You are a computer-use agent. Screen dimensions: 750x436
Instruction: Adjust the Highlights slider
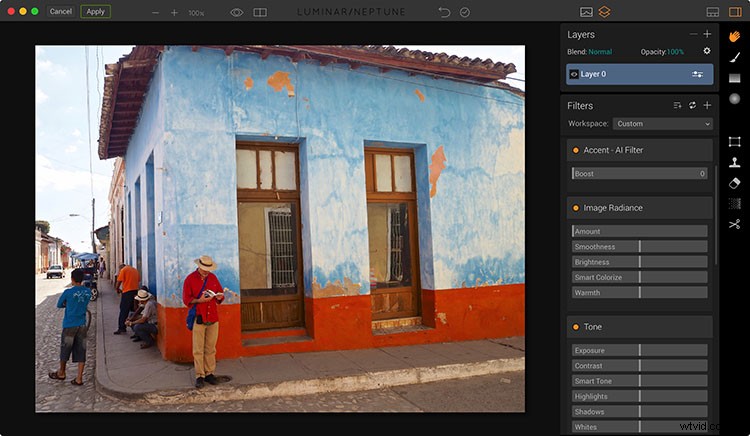tap(640, 396)
